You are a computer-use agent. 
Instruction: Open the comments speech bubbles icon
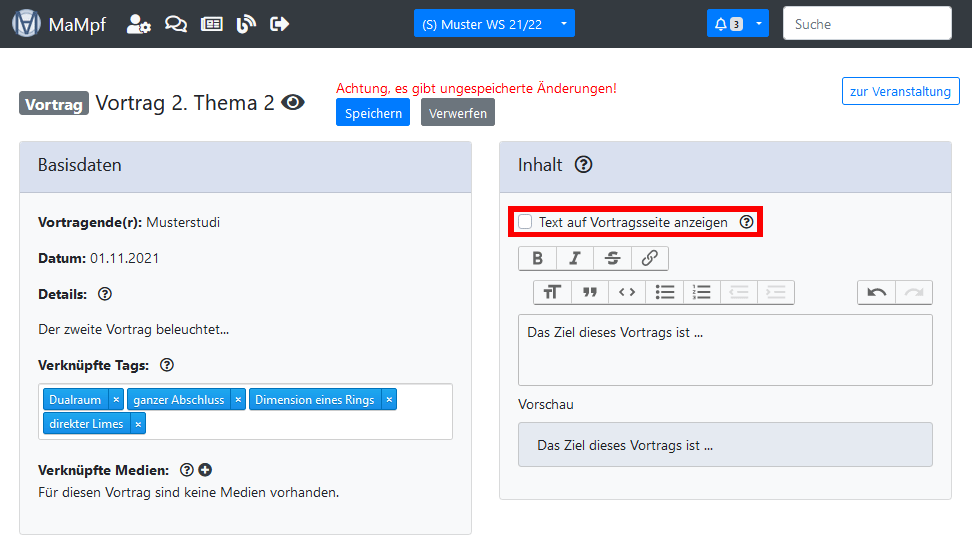[176, 24]
